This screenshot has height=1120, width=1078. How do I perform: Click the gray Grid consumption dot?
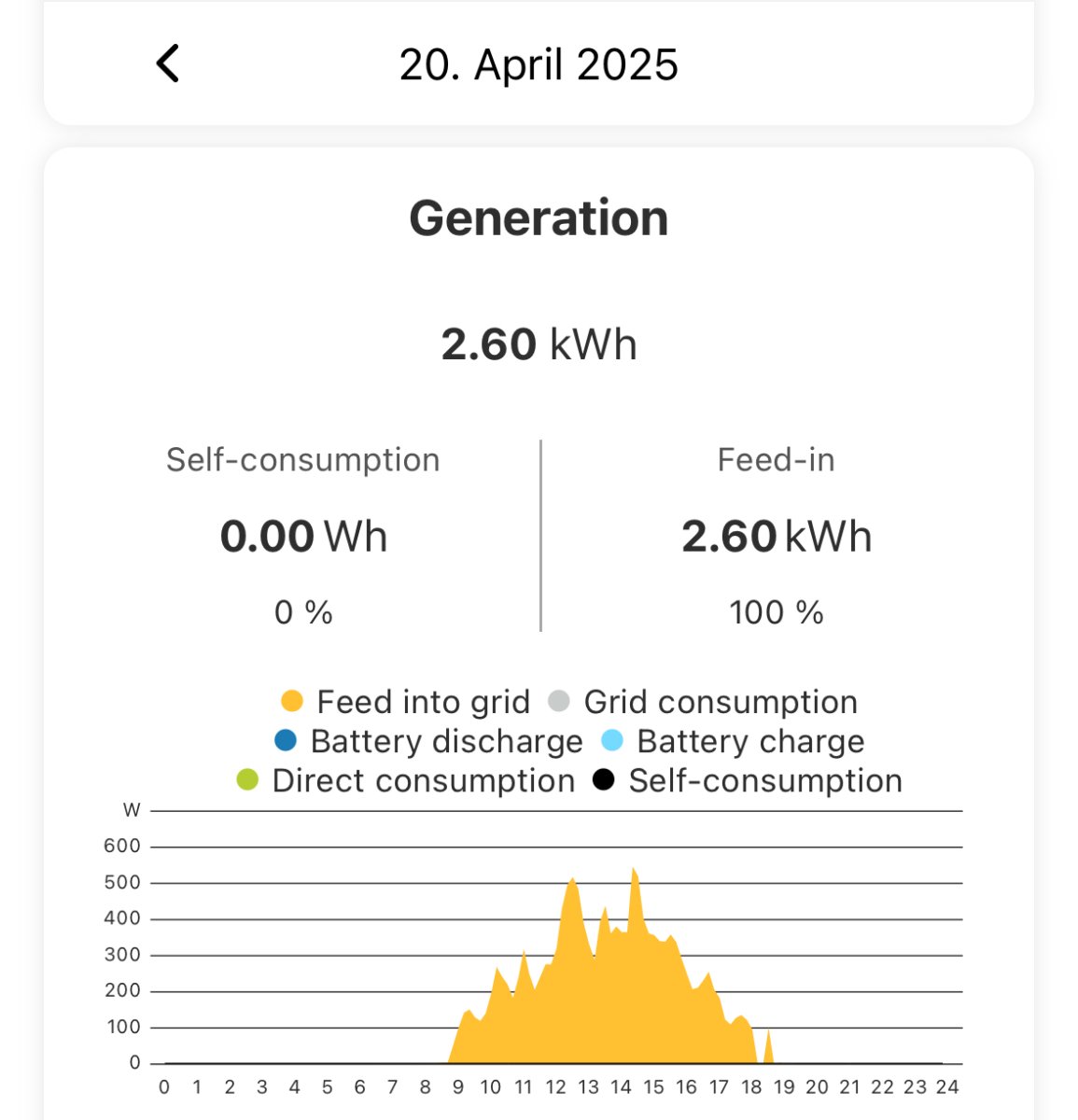click(x=559, y=701)
